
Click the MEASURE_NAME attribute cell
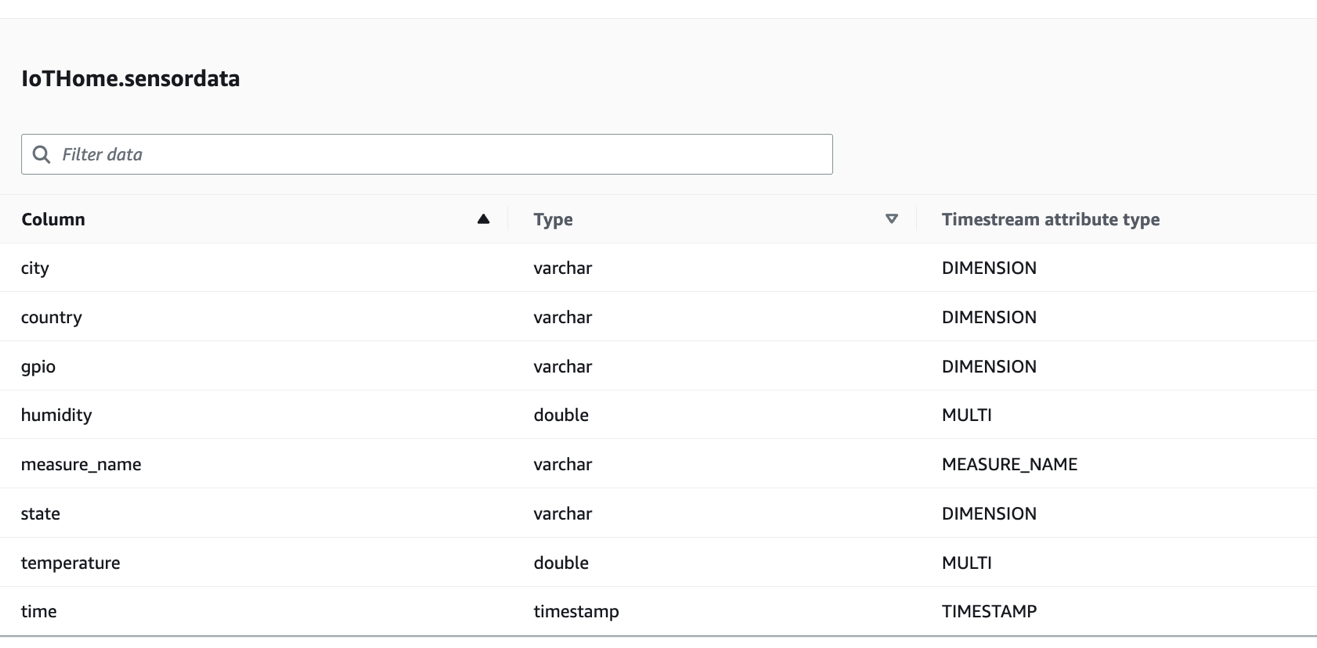click(x=1009, y=464)
